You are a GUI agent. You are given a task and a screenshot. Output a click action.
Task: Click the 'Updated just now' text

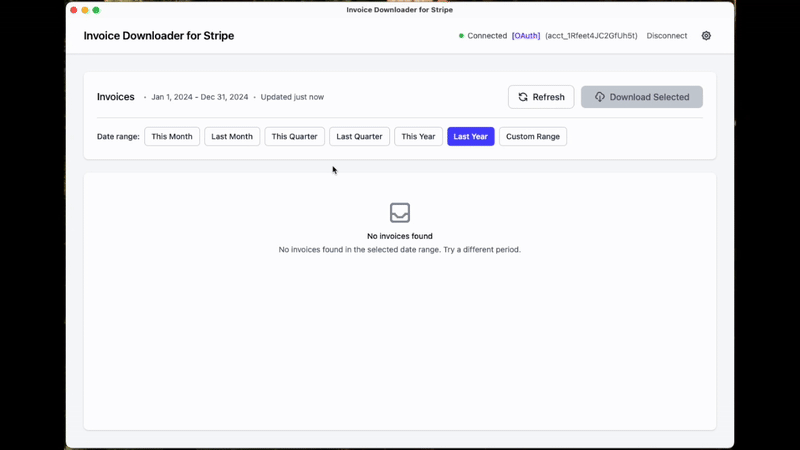tap(292, 97)
